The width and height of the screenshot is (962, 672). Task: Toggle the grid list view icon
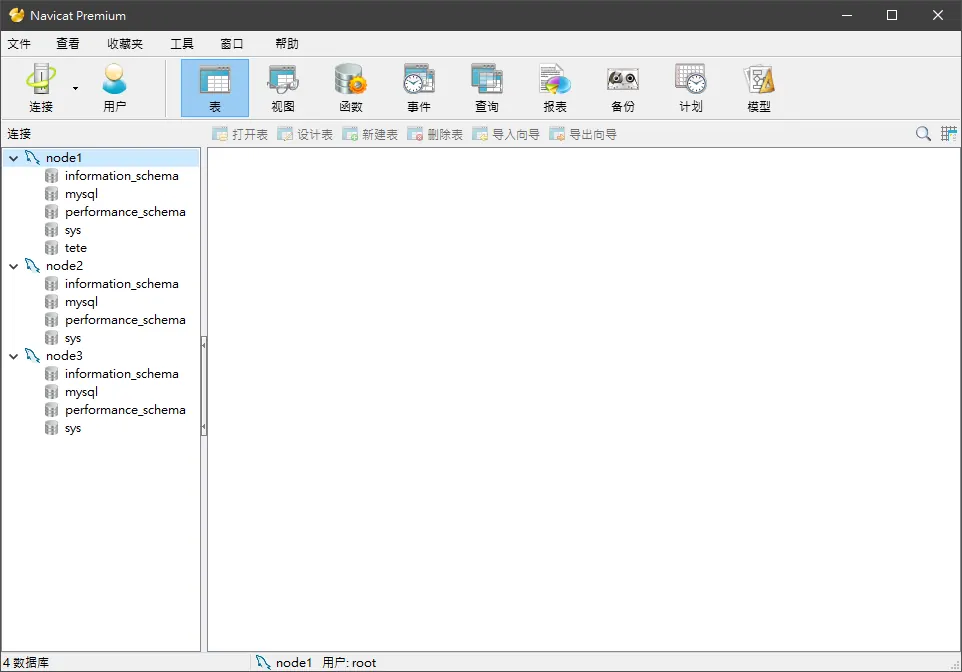click(949, 134)
